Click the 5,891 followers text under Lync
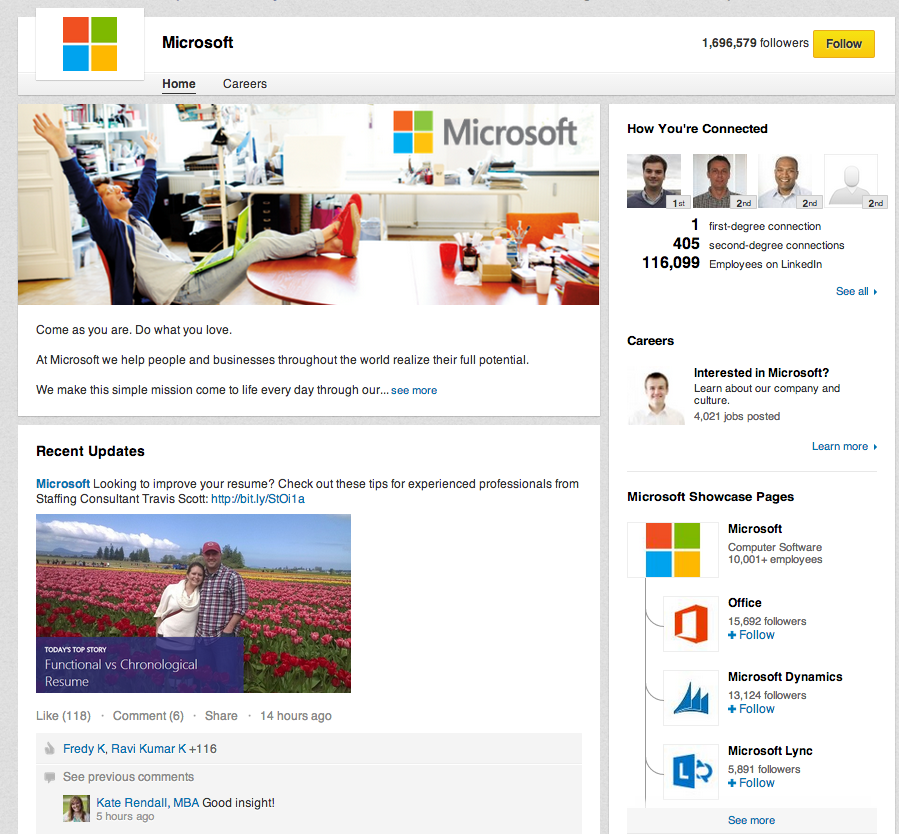The width and height of the screenshot is (899, 834). click(764, 769)
